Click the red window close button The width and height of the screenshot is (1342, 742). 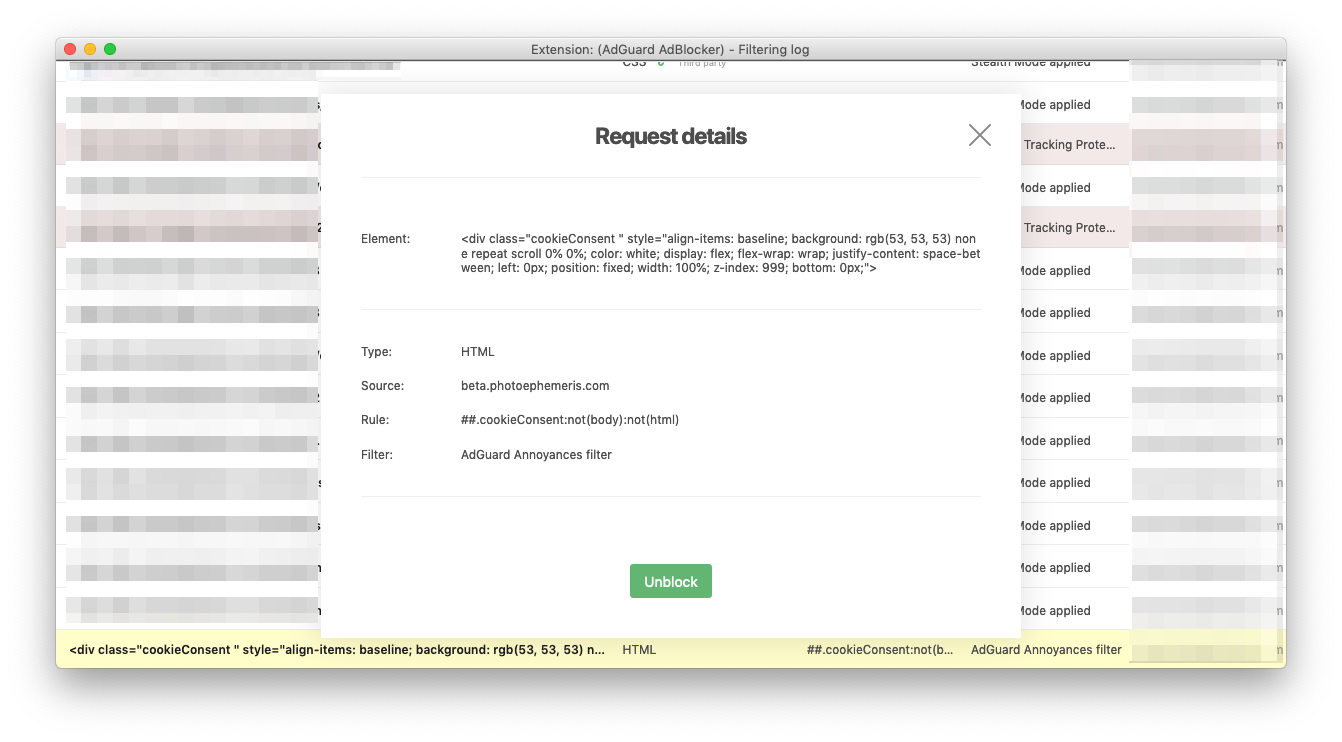pyautogui.click(x=70, y=49)
